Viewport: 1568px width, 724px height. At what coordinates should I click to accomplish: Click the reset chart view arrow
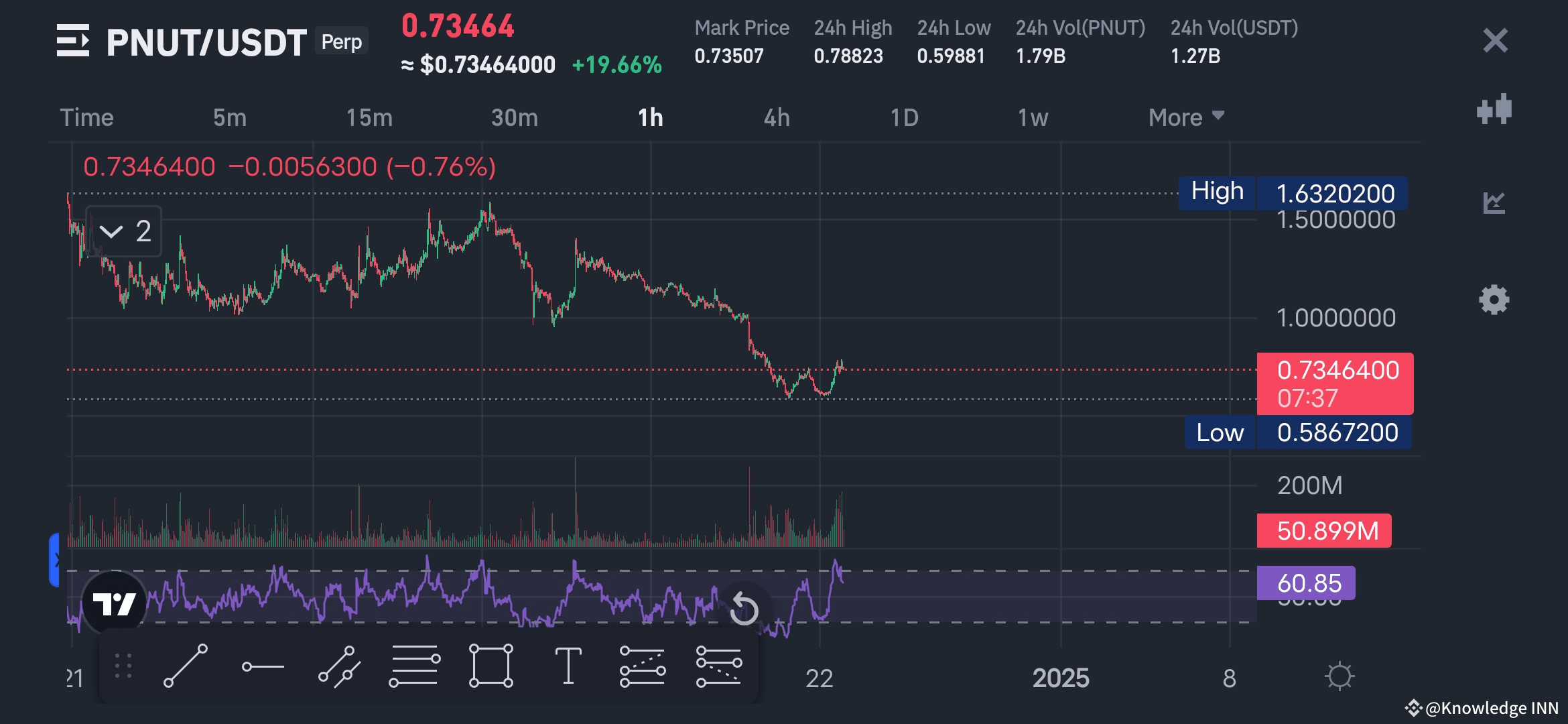[744, 609]
